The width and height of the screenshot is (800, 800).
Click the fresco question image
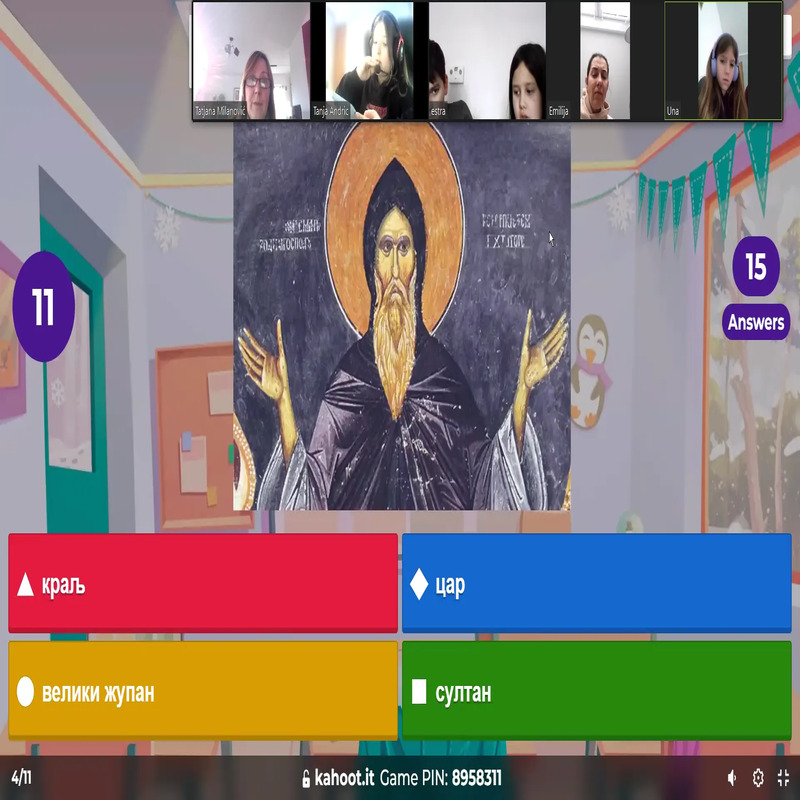coord(402,315)
